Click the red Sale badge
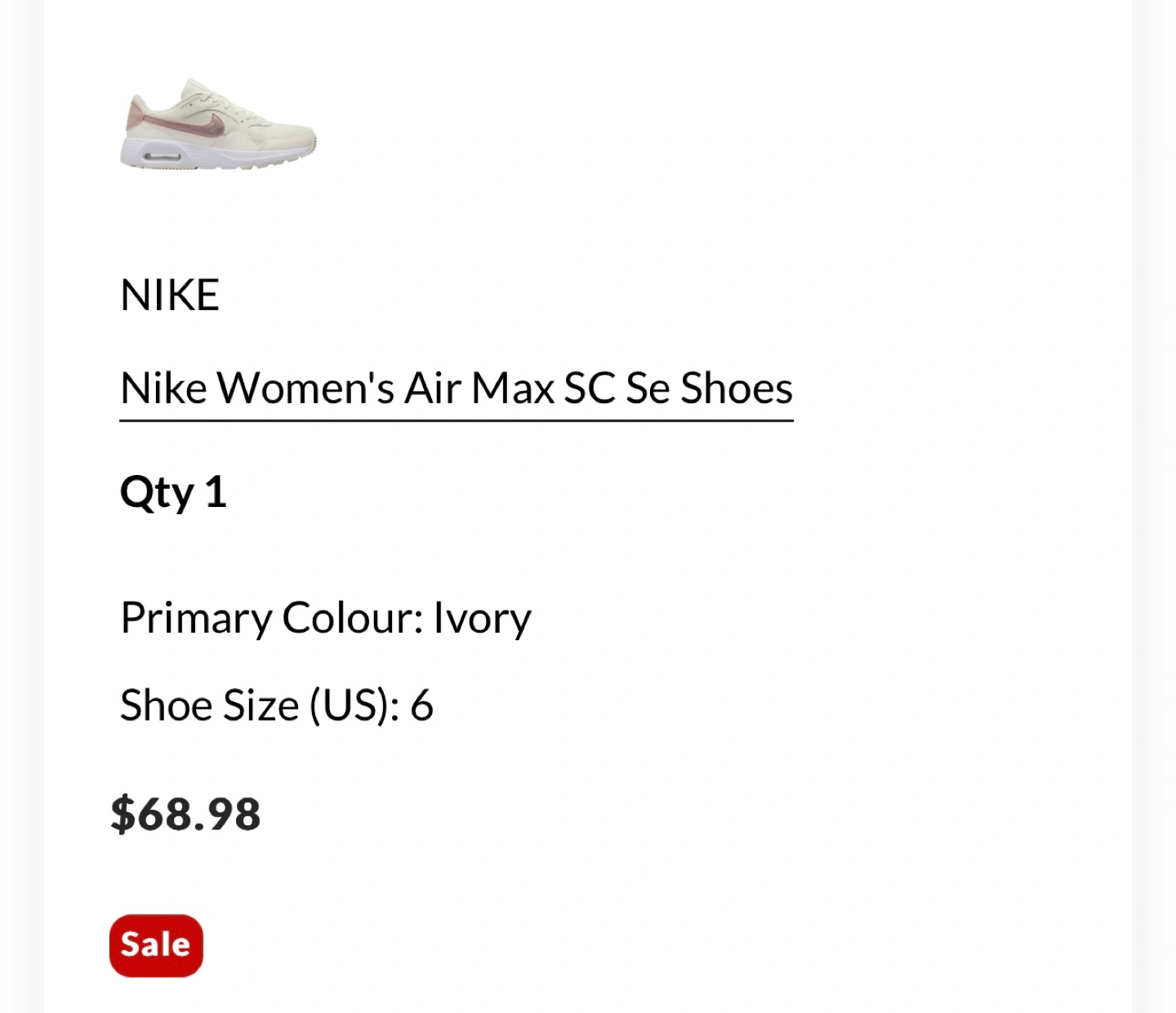Image resolution: width=1176 pixels, height=1013 pixels. tap(156, 945)
